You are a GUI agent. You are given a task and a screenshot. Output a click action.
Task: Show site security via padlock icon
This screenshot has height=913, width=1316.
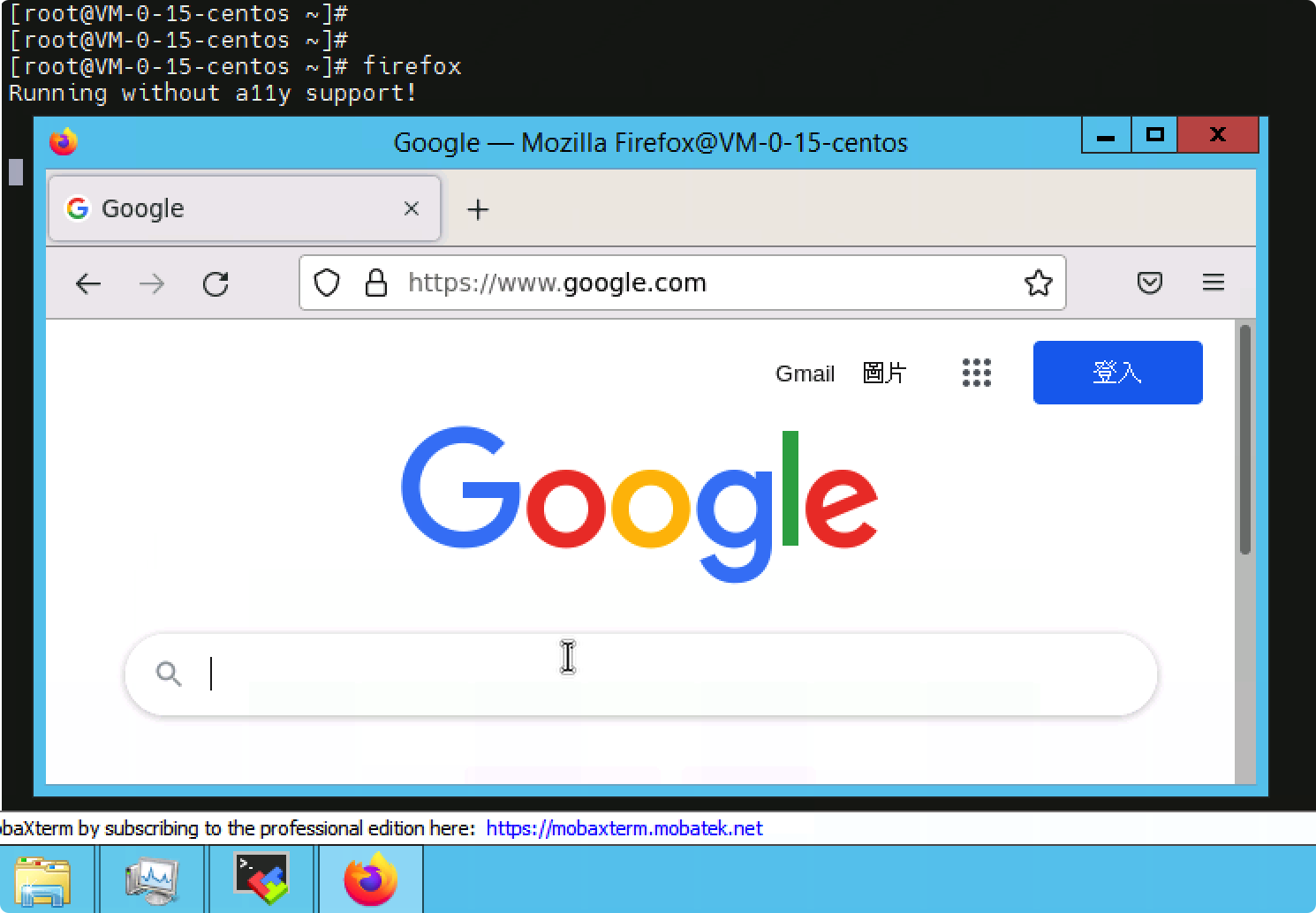pyautogui.click(x=376, y=283)
